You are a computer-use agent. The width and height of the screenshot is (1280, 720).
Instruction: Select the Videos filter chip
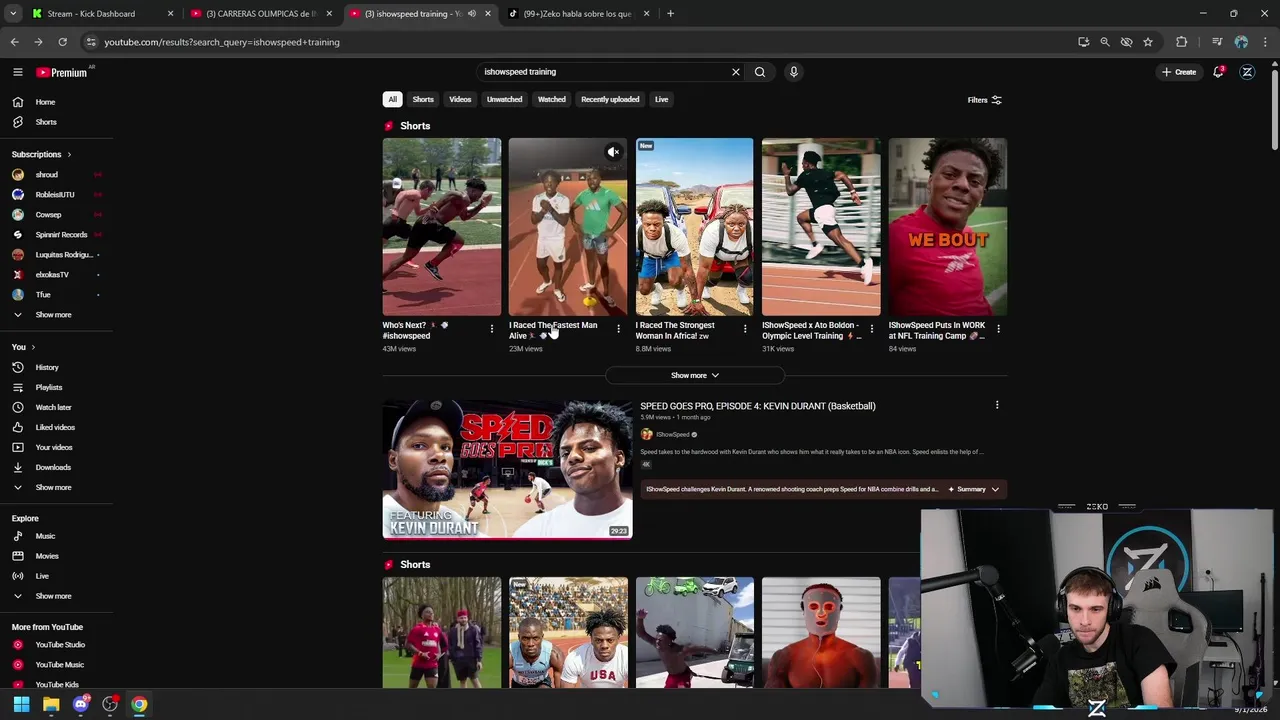coord(460,99)
